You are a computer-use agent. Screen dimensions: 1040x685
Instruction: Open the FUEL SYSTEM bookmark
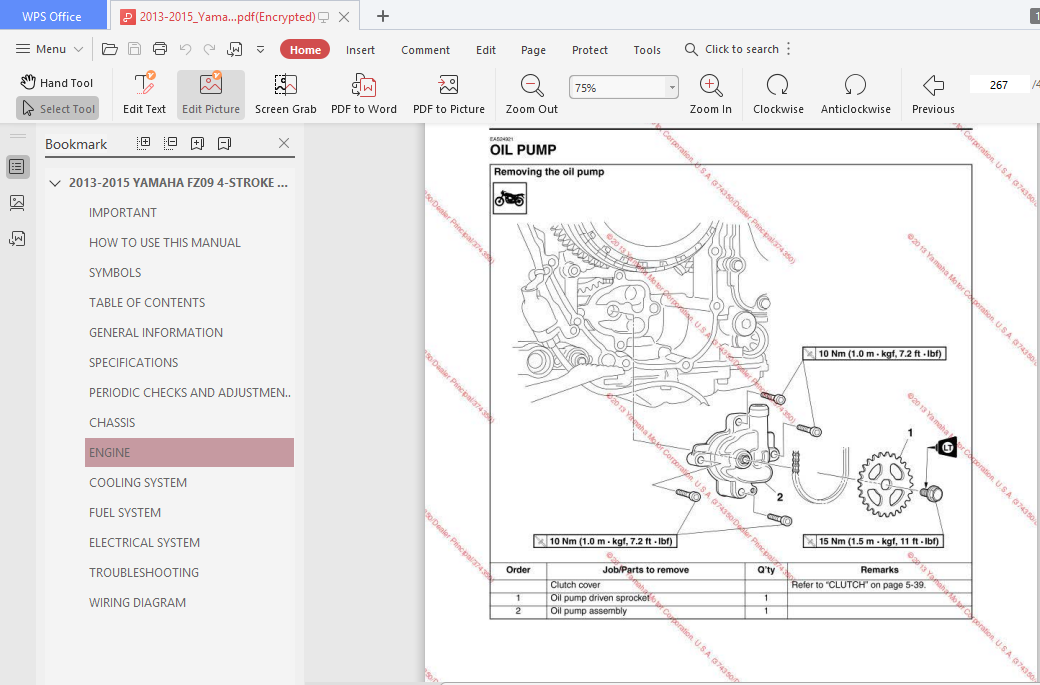[x=125, y=513]
